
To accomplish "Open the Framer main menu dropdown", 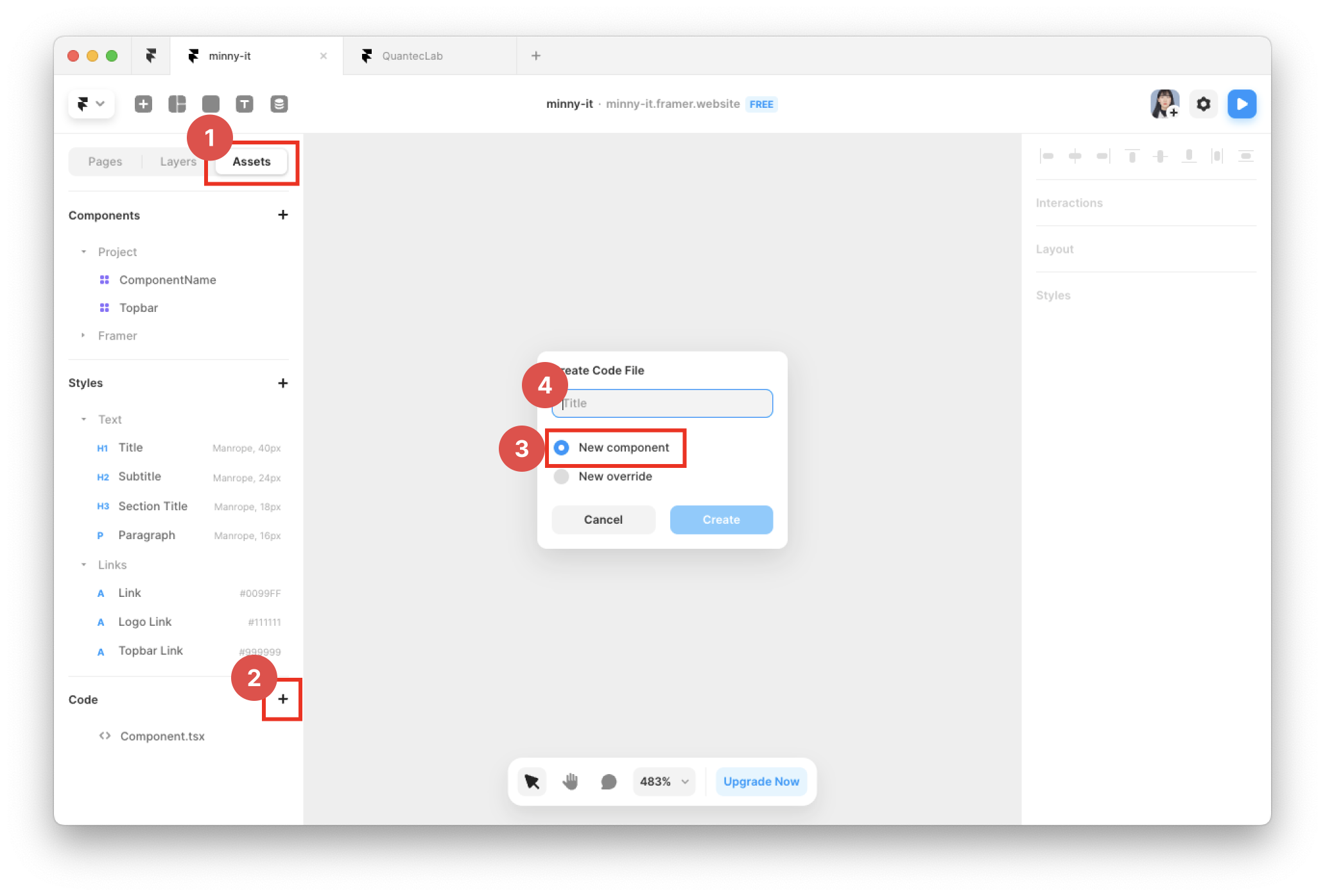I will (91, 104).
